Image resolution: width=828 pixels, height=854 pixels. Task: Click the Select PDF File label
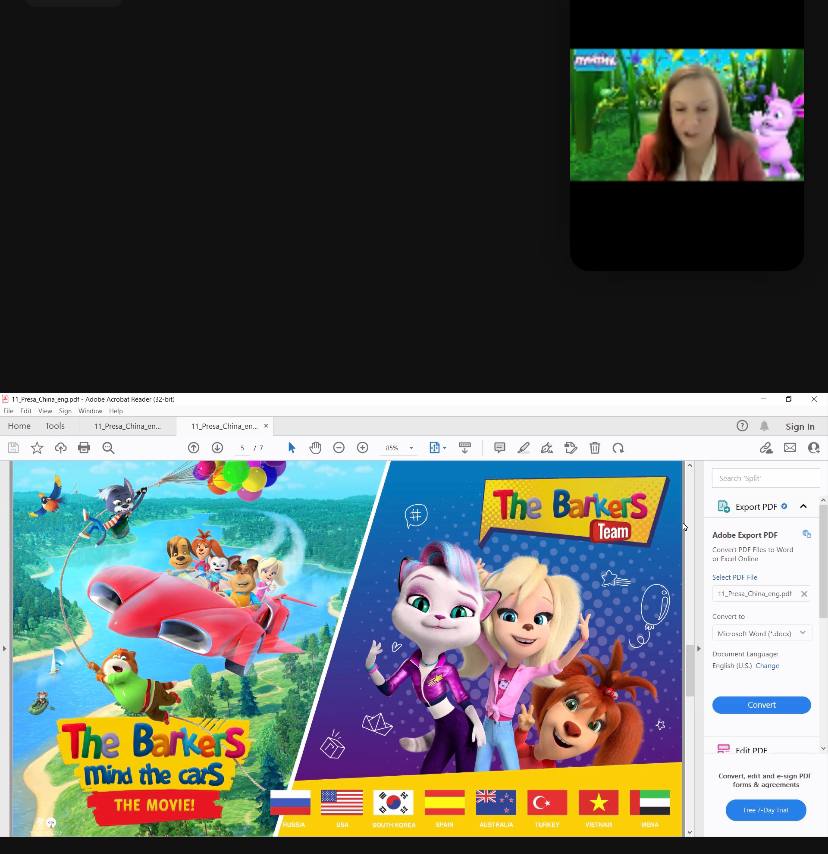point(734,577)
